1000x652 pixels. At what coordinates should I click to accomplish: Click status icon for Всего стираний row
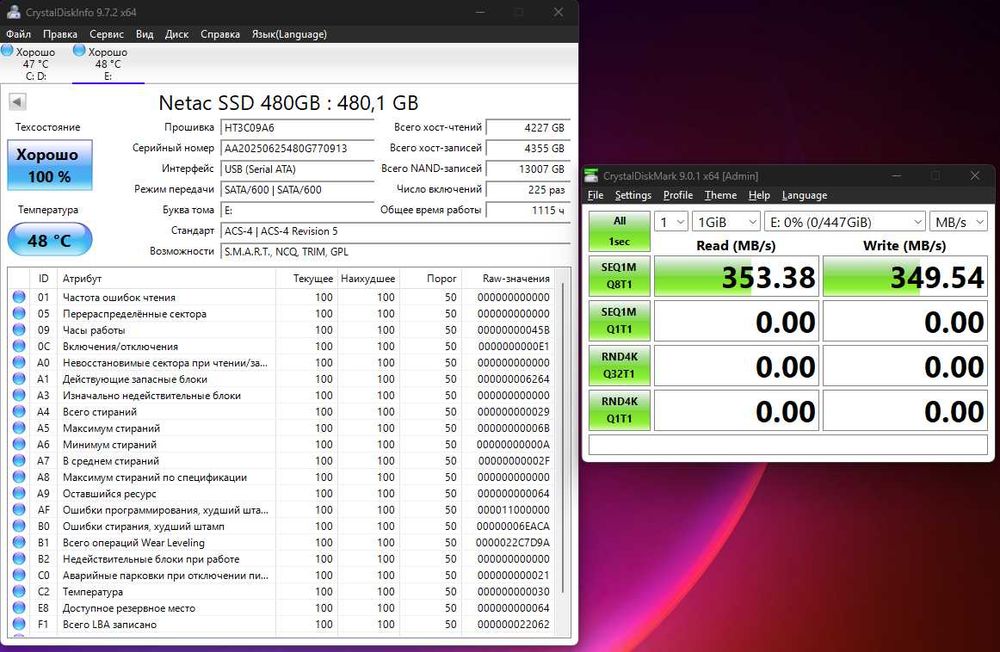pos(19,411)
